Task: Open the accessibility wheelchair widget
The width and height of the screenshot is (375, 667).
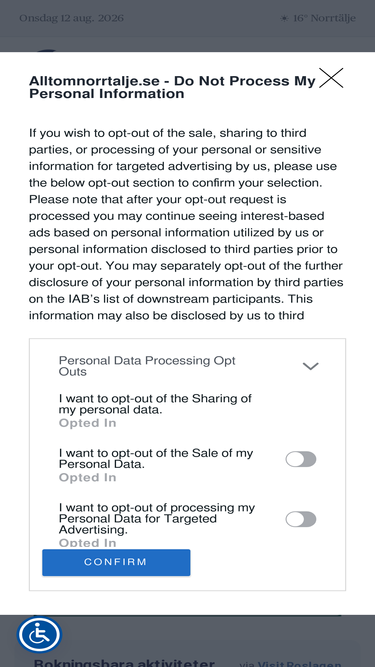Action: pos(39,635)
